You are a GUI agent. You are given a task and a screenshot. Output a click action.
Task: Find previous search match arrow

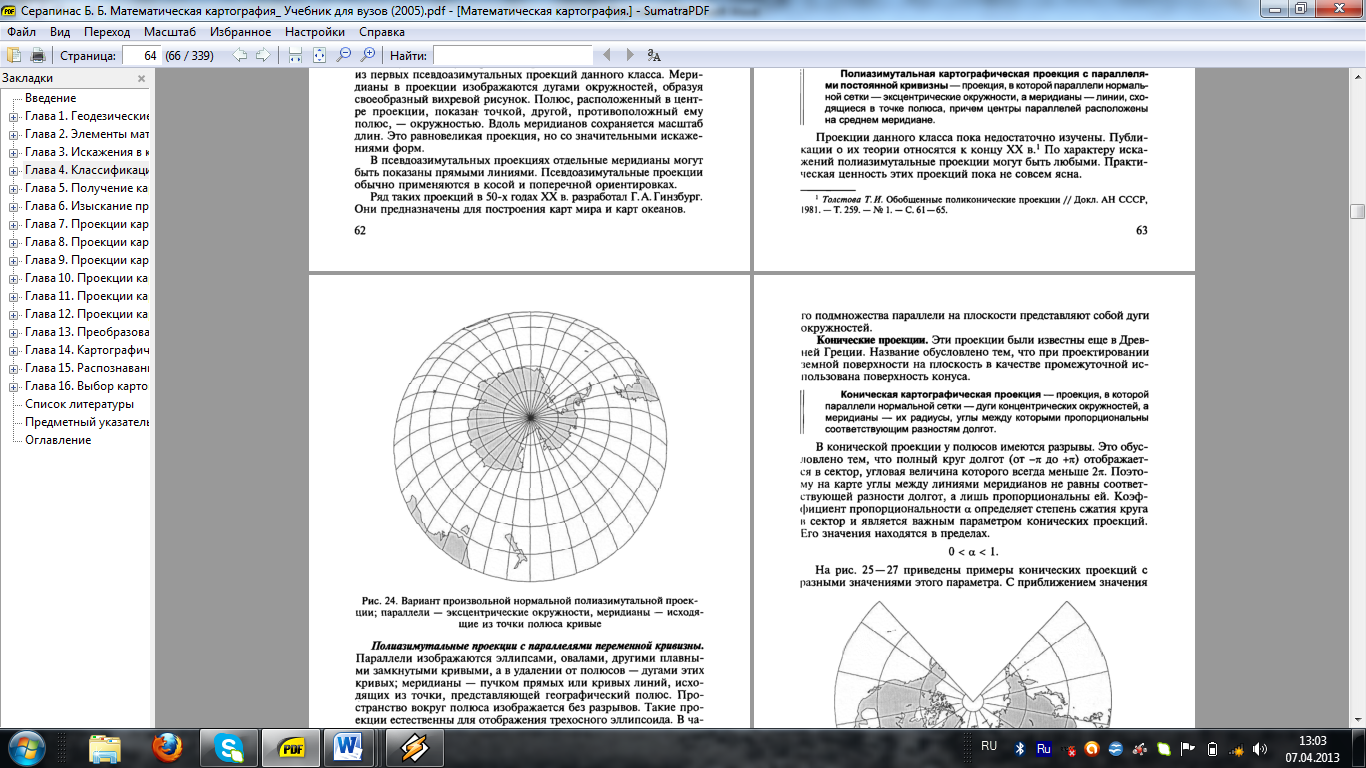click(x=607, y=55)
